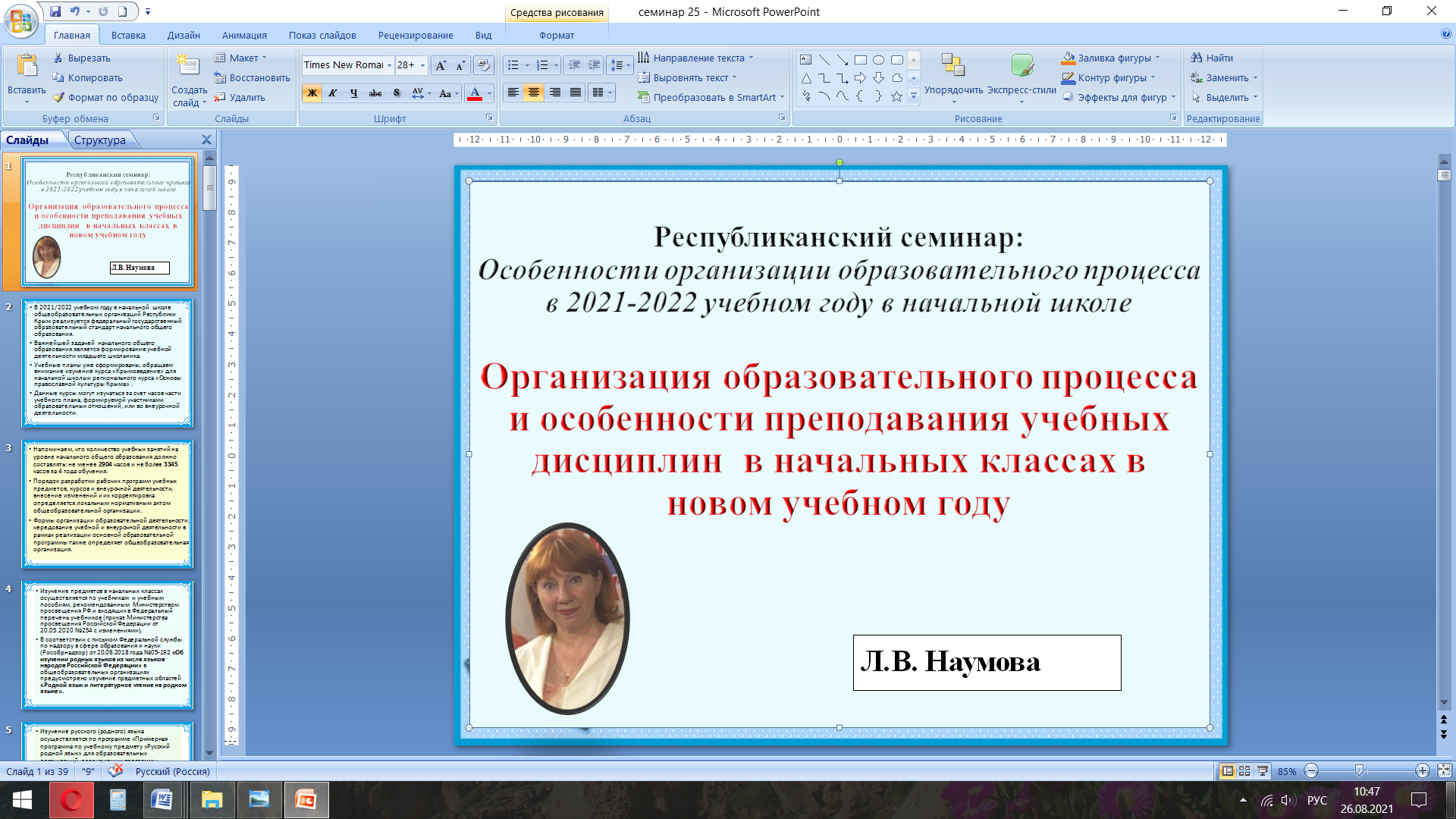The height and width of the screenshot is (819, 1456).
Task: Open the Показ слайдов ribbon tab
Action: tap(322, 35)
